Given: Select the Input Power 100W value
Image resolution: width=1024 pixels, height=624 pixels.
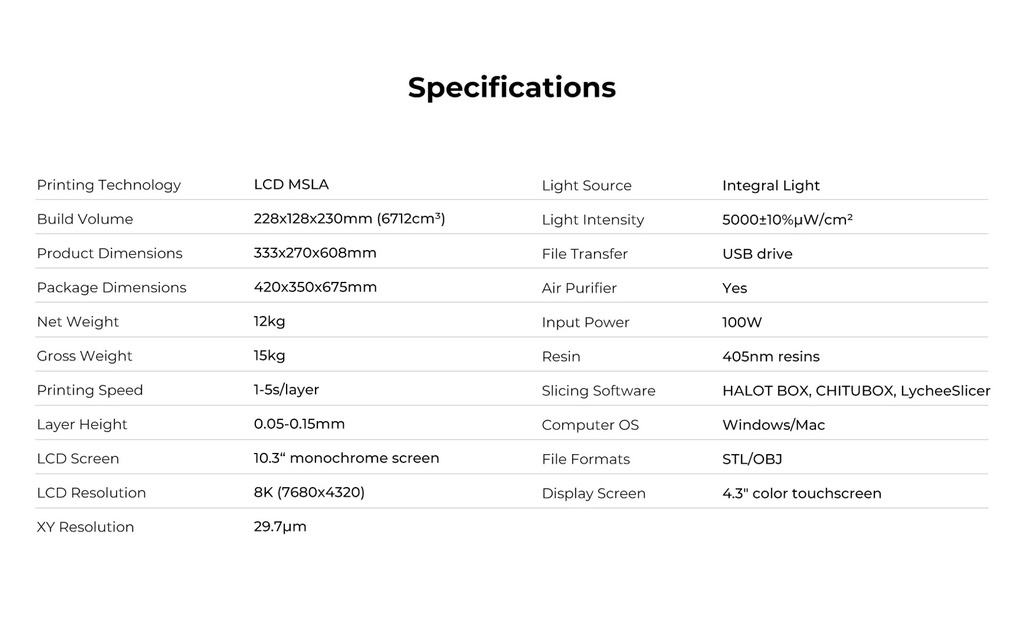Looking at the screenshot, I should [x=742, y=322].
